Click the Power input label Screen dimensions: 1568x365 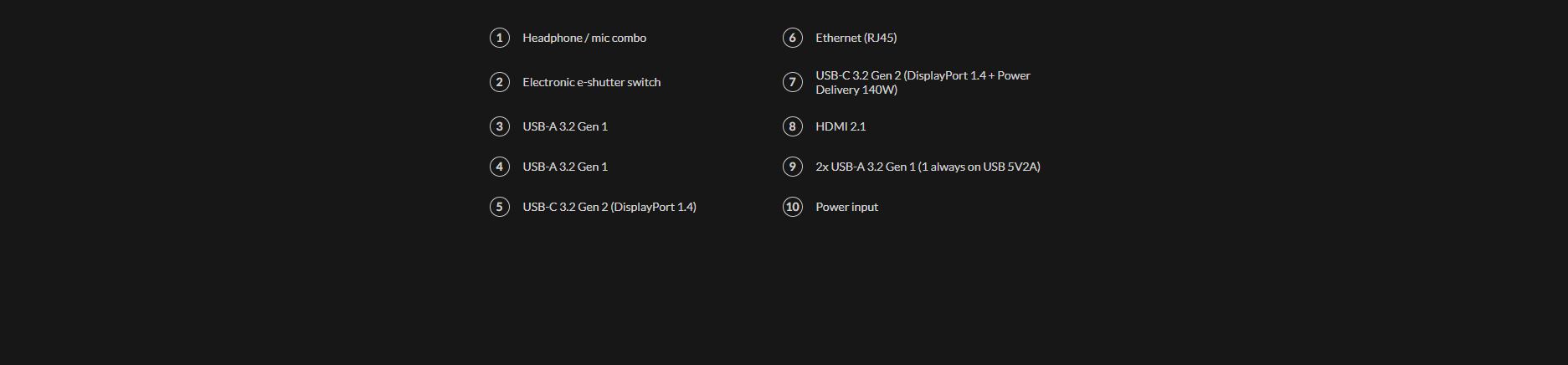(847, 207)
